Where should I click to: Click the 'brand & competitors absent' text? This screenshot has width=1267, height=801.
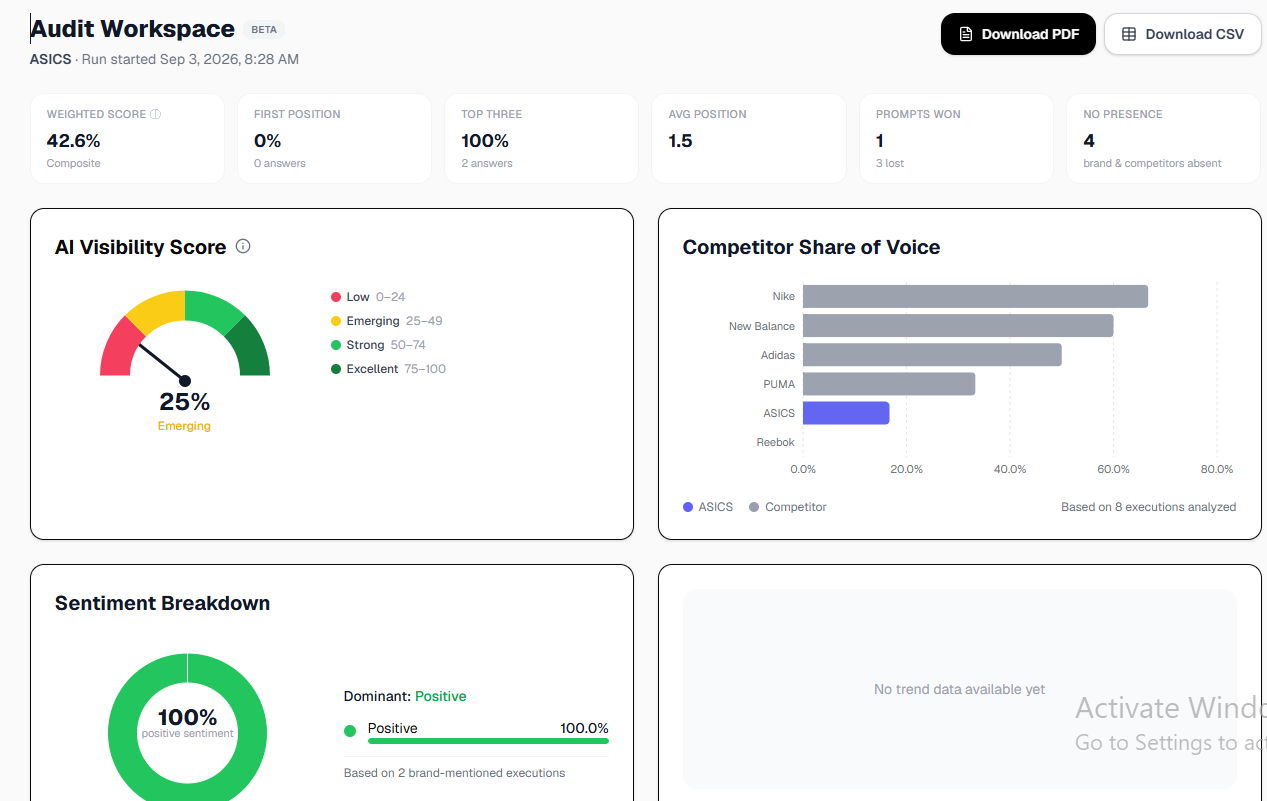coord(1152,163)
